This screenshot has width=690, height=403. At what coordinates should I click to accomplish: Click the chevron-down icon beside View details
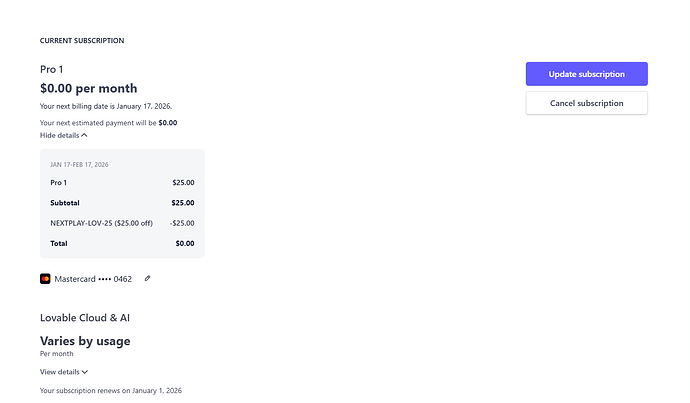point(85,372)
